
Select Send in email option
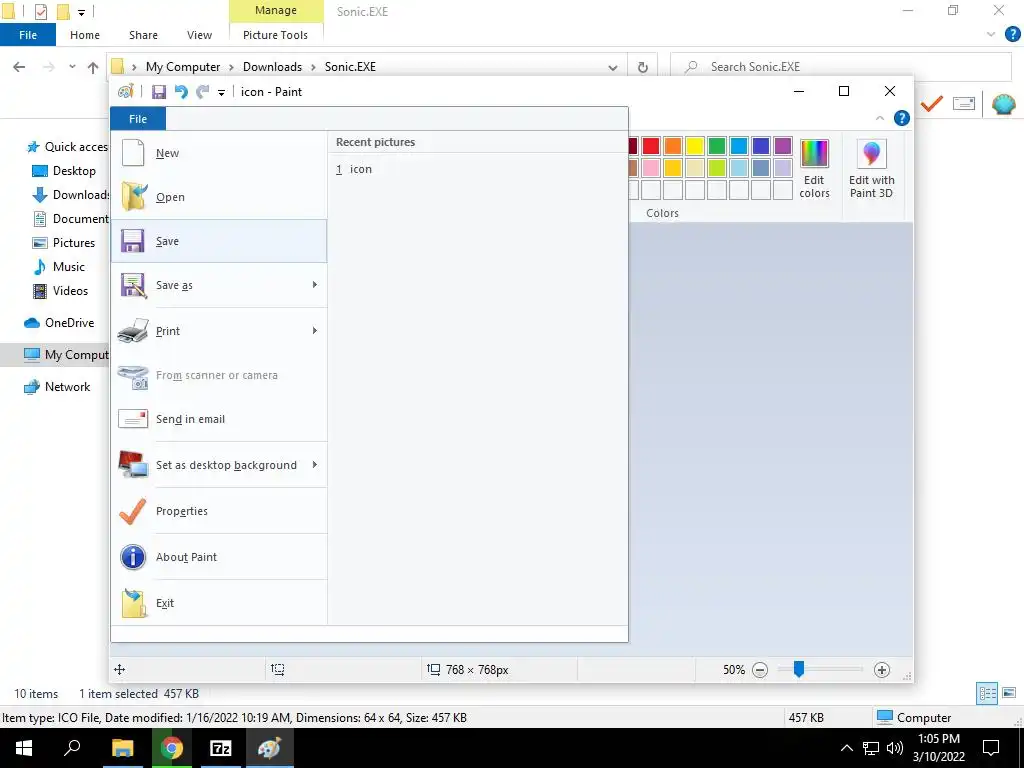219,419
